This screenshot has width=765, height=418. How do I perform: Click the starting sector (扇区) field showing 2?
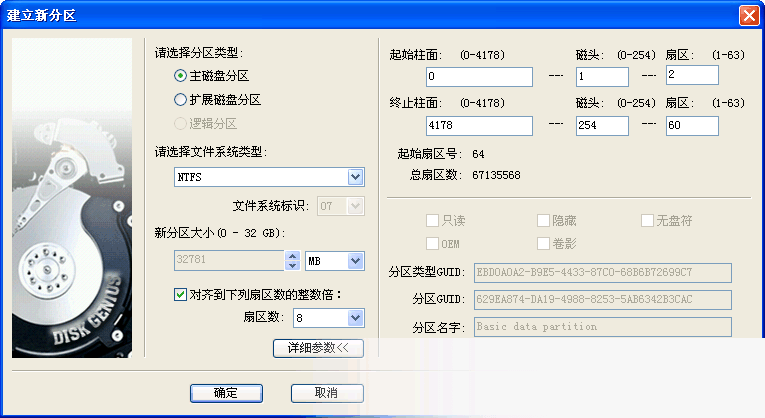click(x=692, y=75)
